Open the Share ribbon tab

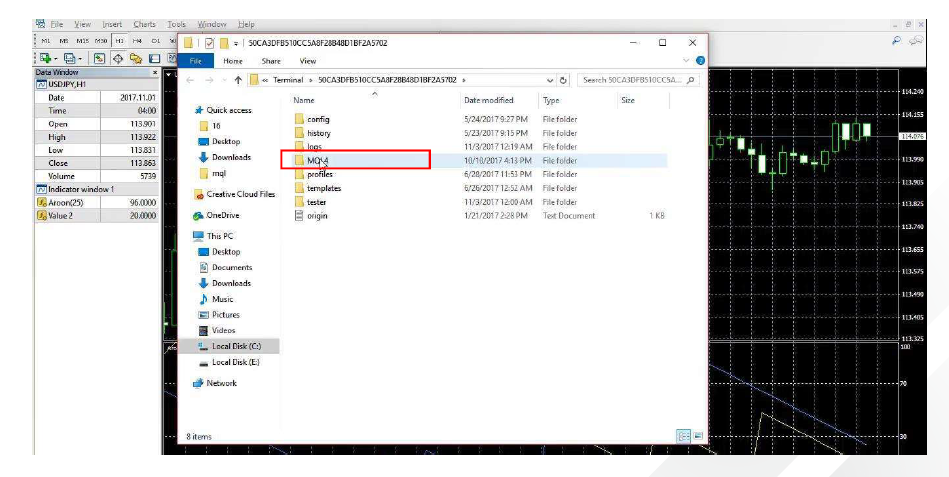[x=271, y=61]
